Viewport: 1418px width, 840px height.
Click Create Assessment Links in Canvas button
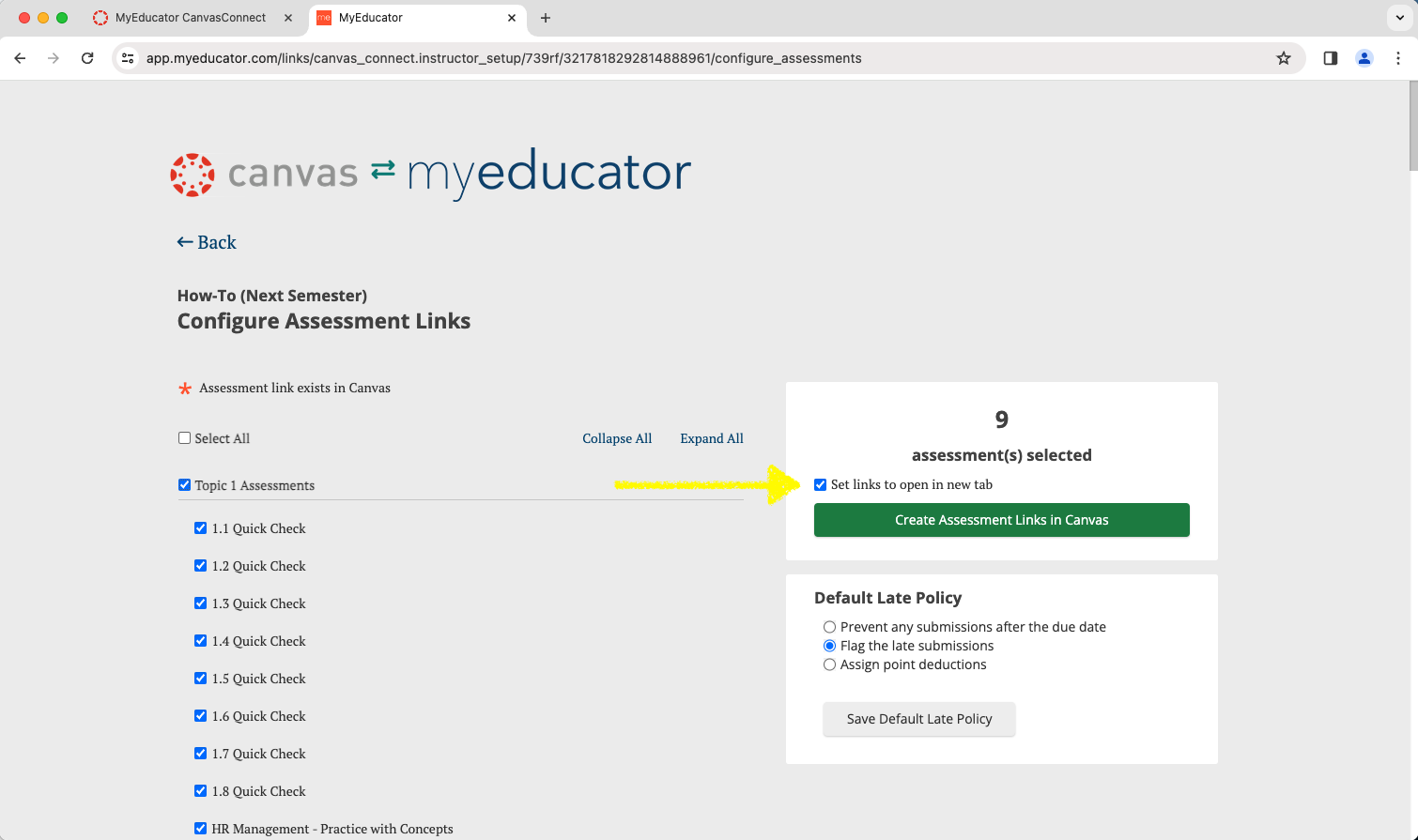coord(1002,520)
